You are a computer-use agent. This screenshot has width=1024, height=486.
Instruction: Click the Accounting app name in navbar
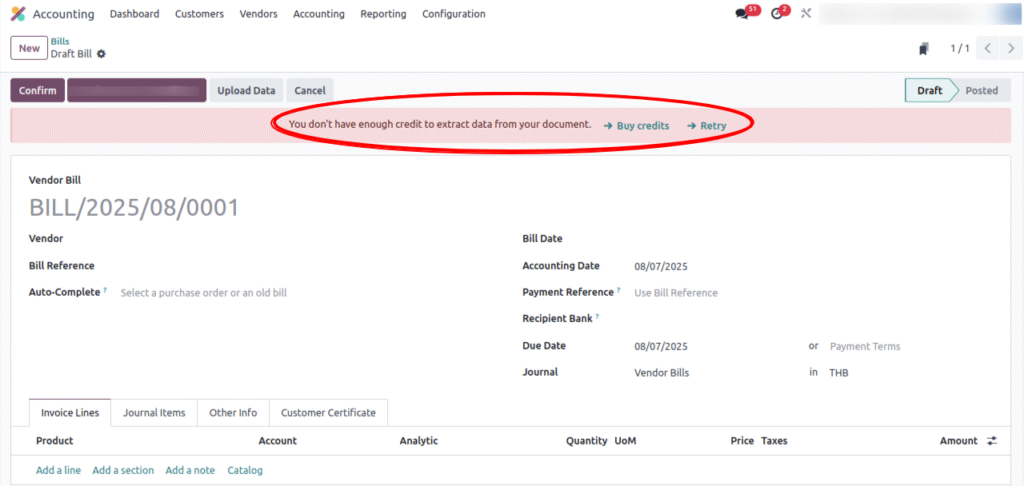pyautogui.click(x=63, y=14)
